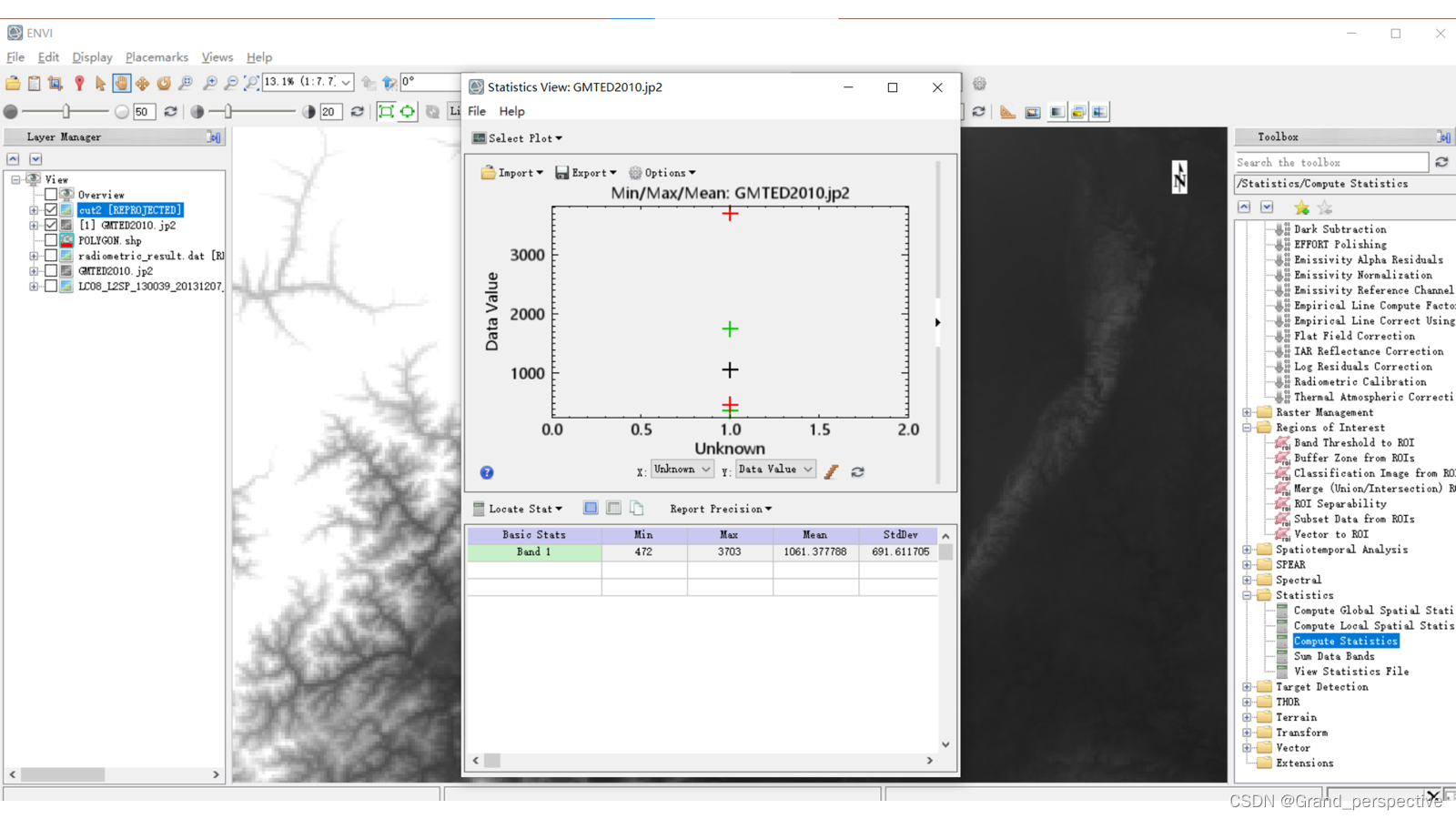The image size is (1456, 819).
Task: Select the View Statistics File tool
Action: (1351, 672)
